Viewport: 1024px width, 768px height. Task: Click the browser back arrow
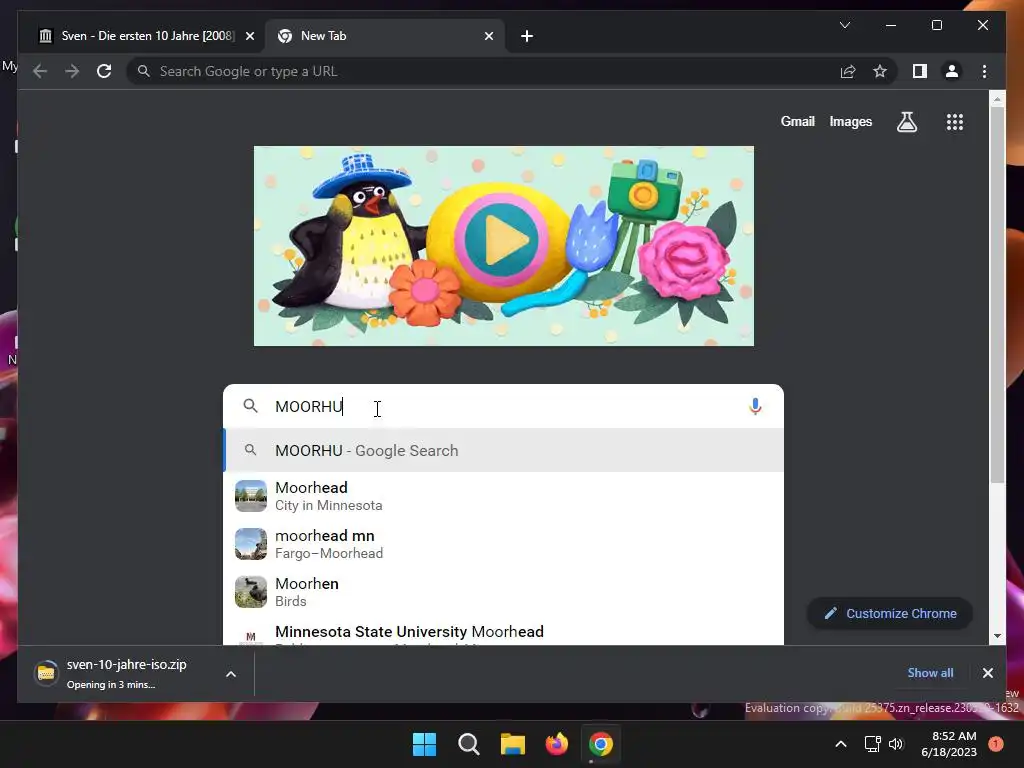pos(40,71)
